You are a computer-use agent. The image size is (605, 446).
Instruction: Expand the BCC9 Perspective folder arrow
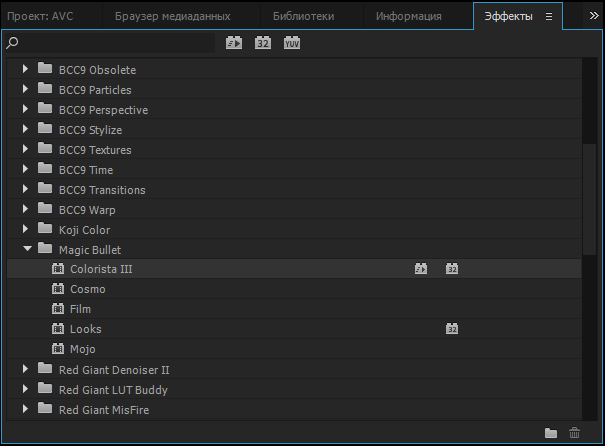25,109
